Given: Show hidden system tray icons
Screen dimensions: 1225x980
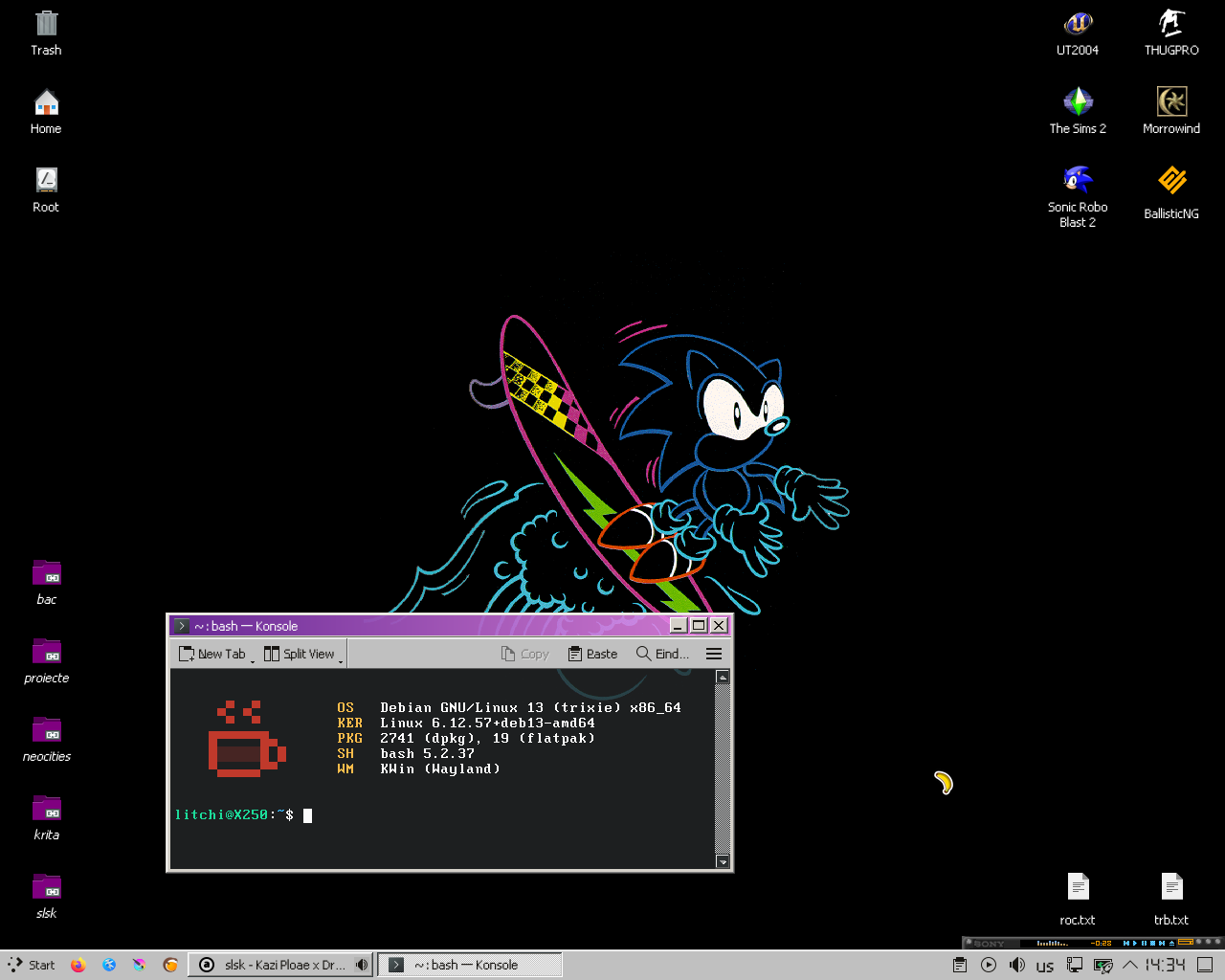Looking at the screenshot, I should (x=1130, y=965).
